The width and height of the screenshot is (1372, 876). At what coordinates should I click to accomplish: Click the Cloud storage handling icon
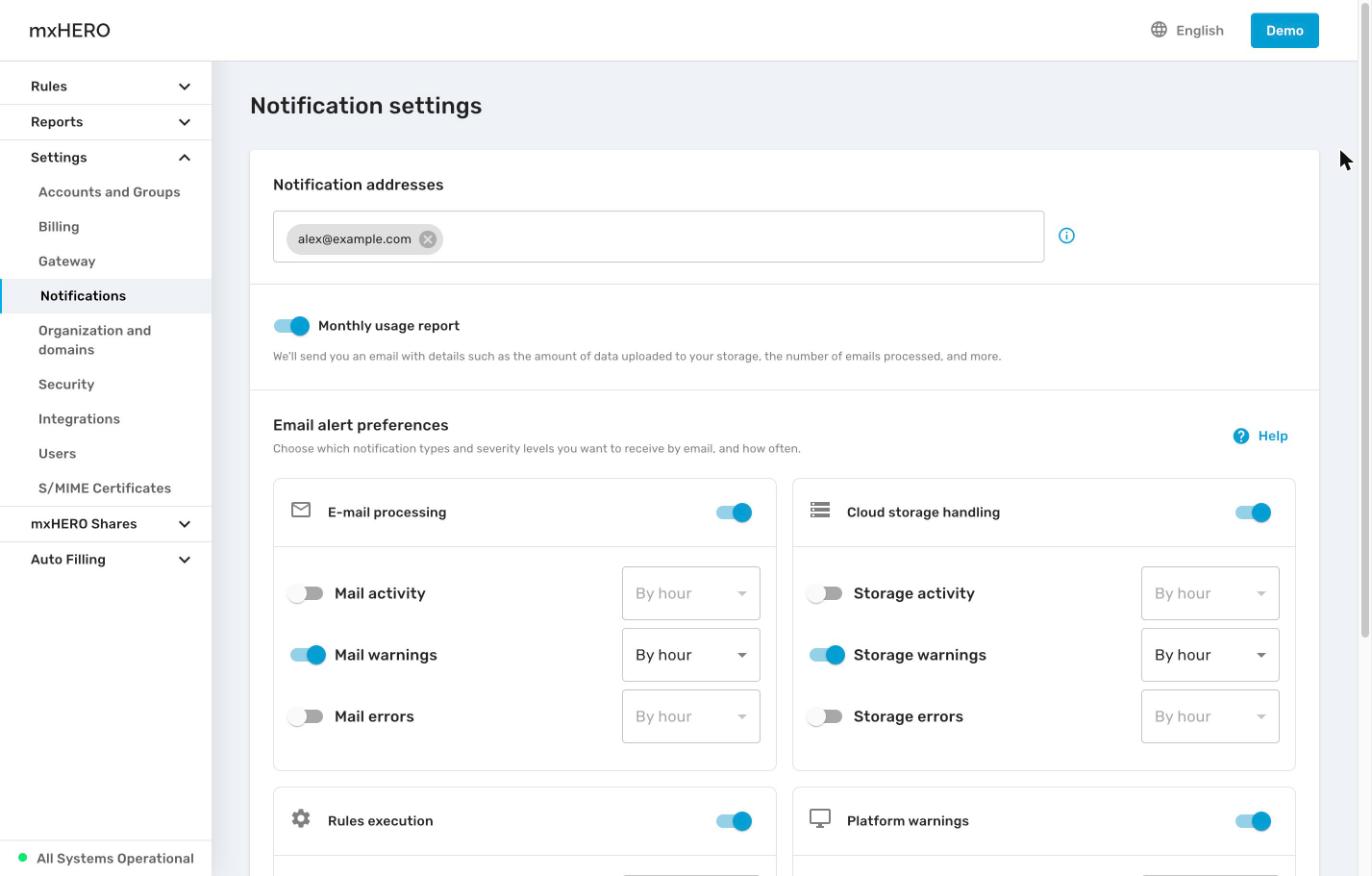tap(820, 510)
